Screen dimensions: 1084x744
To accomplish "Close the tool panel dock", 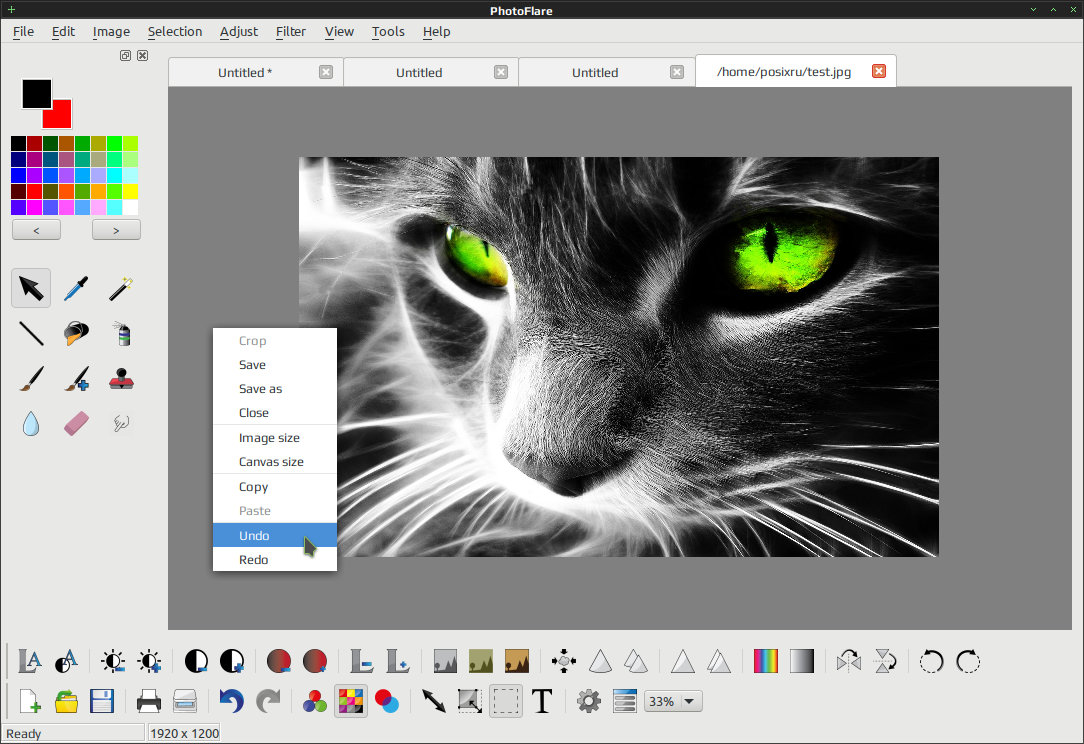I will click(142, 55).
